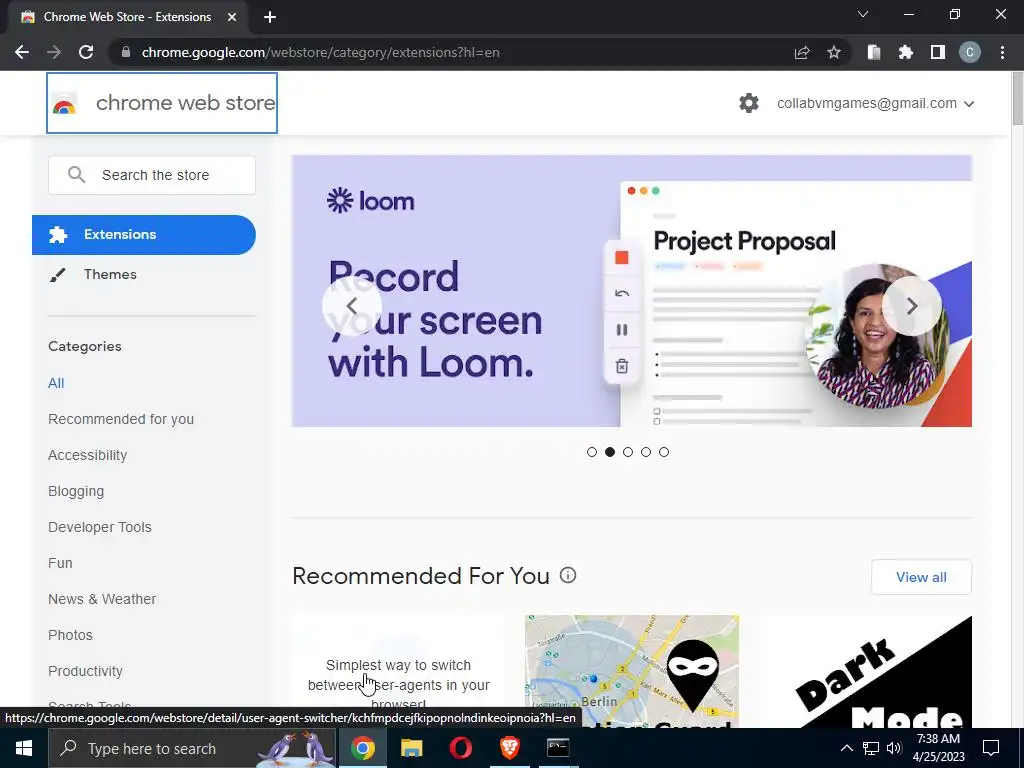
Task: Open the Chrome three-dot menu
Action: [x=1002, y=52]
